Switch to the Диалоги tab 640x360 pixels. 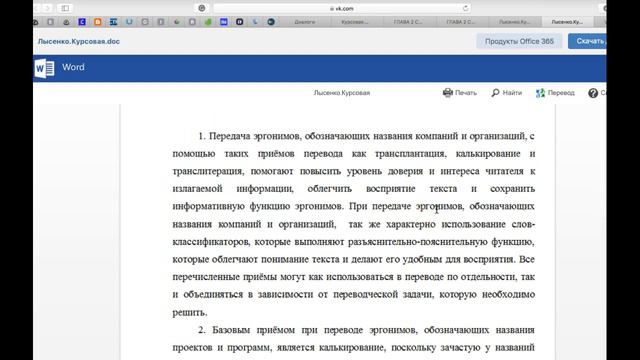[305, 22]
